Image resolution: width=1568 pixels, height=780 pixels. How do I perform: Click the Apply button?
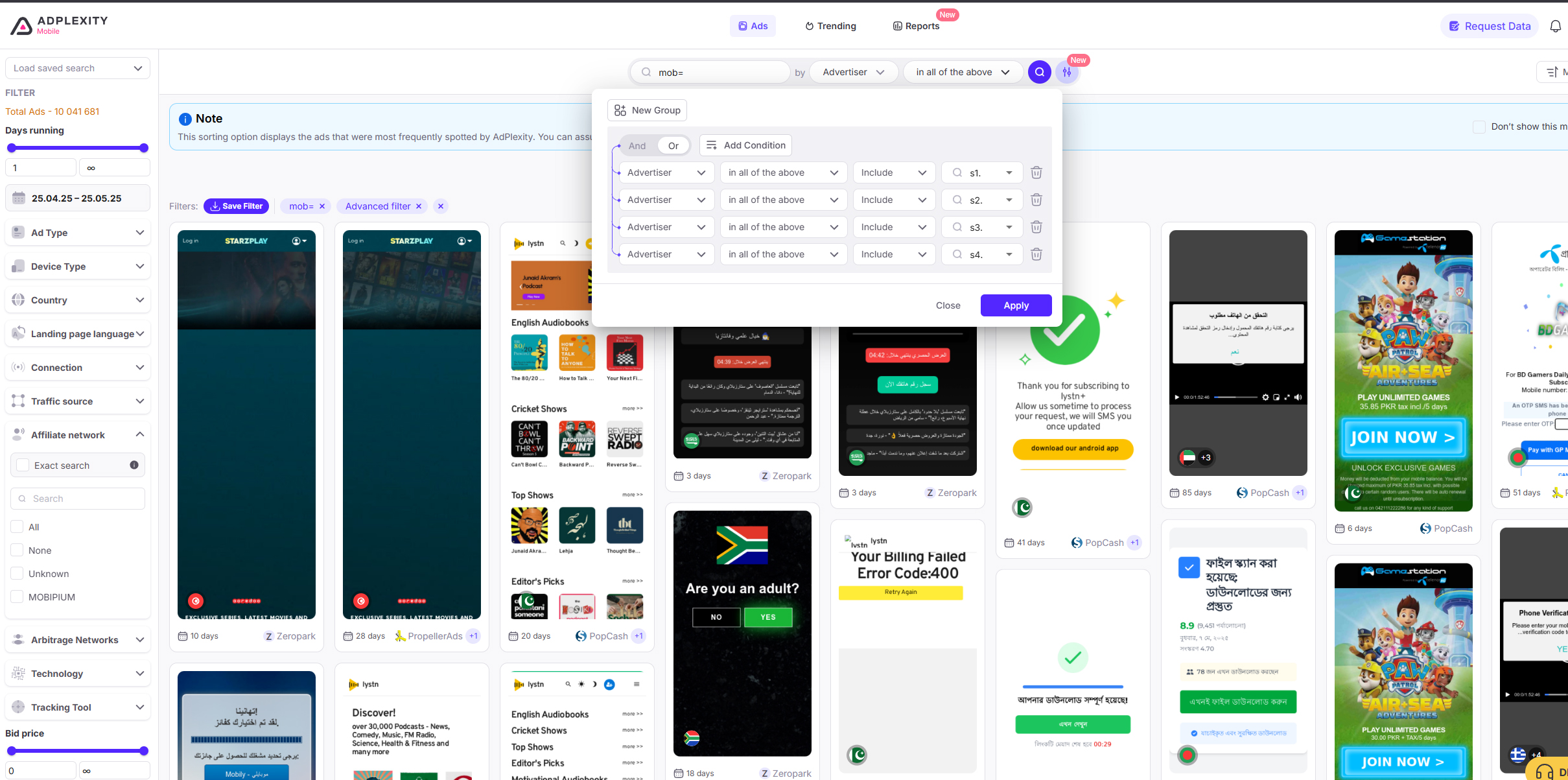click(1016, 305)
